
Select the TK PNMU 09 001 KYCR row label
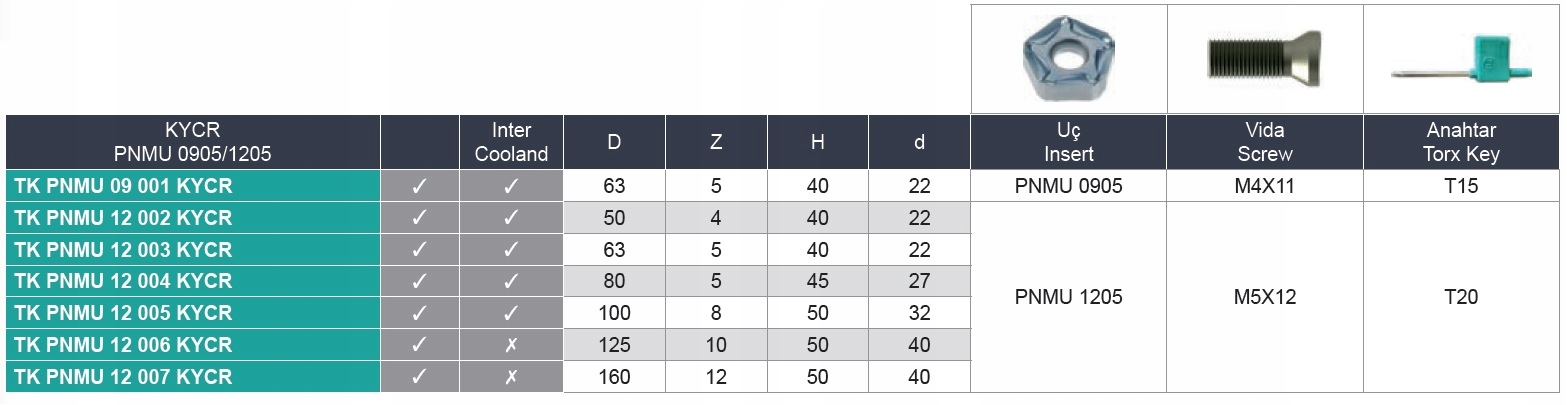pyautogui.click(x=123, y=186)
